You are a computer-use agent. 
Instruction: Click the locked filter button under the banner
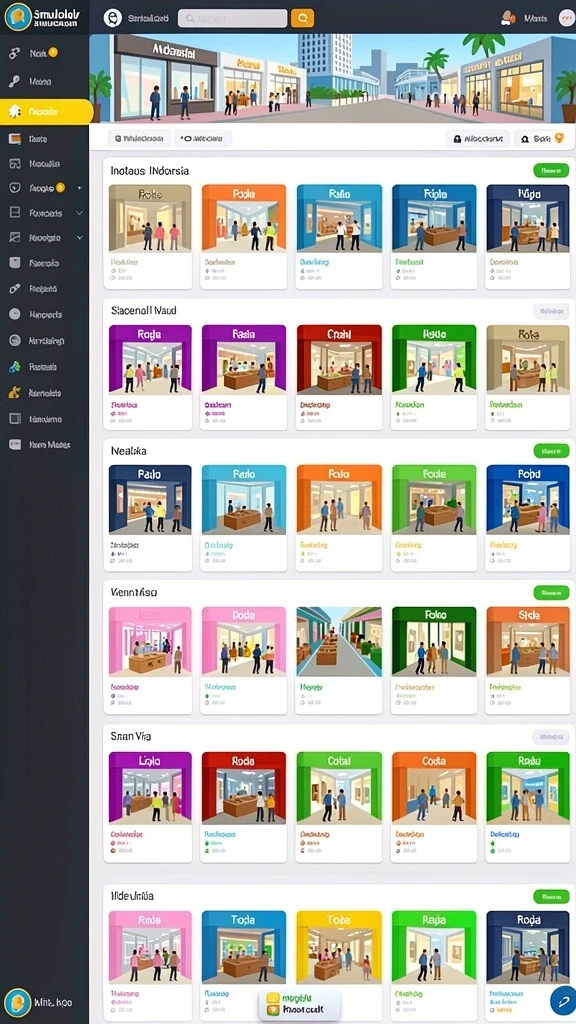tap(477, 138)
